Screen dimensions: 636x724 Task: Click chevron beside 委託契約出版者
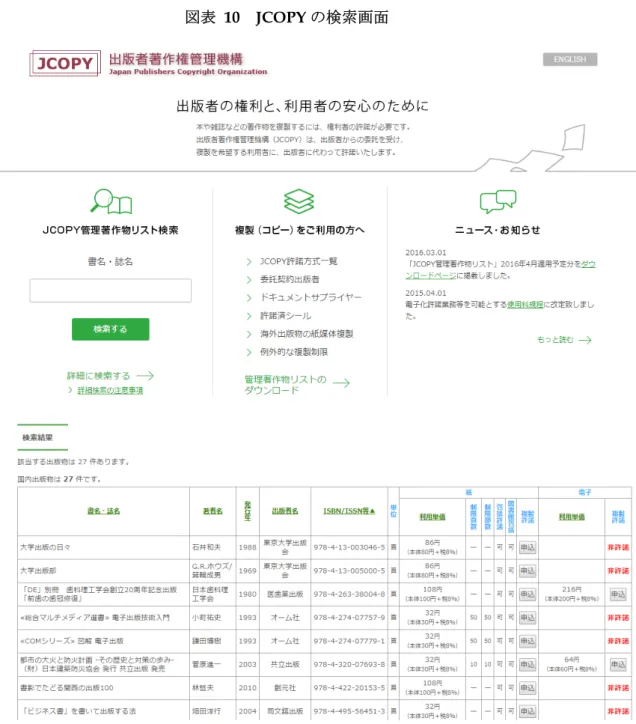pyautogui.click(x=249, y=280)
